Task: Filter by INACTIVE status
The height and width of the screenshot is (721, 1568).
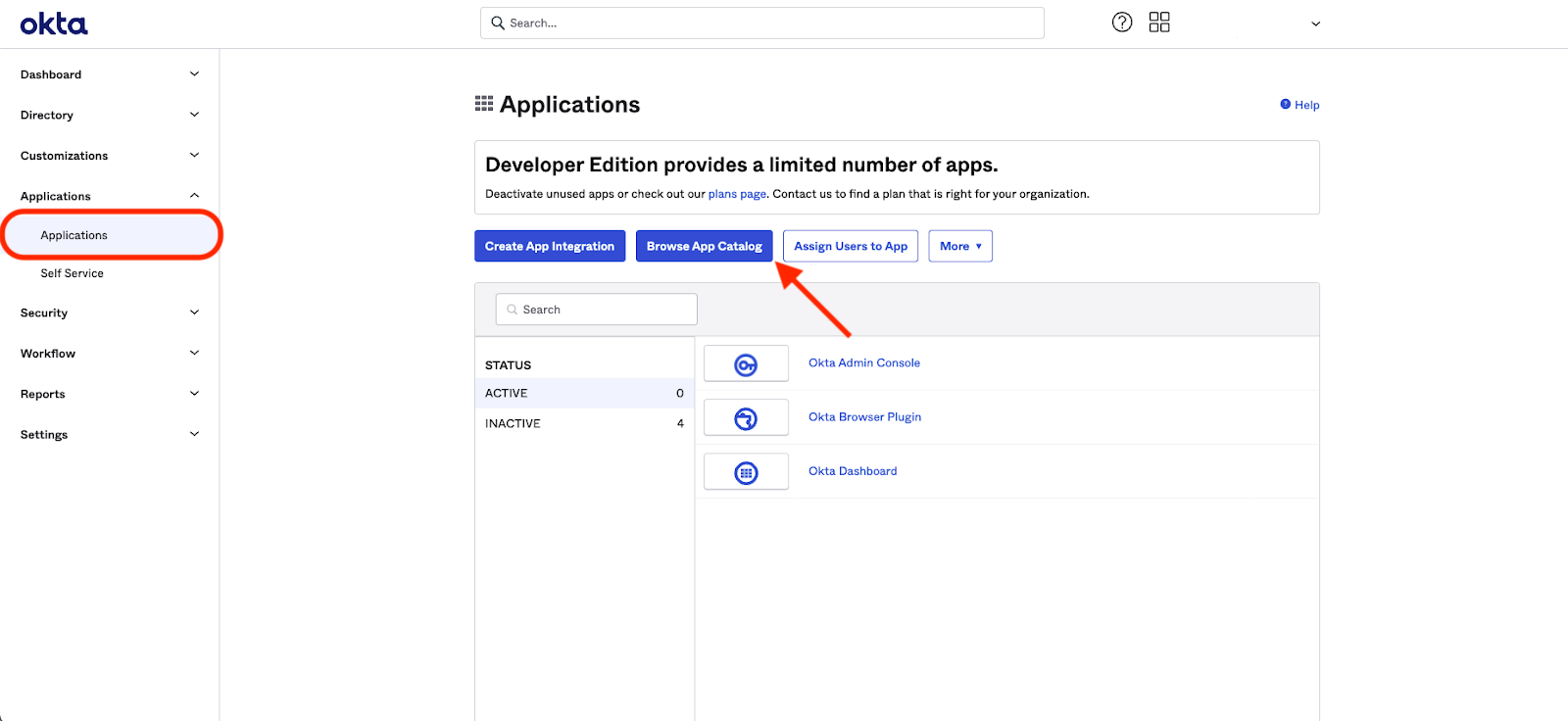Action: [x=584, y=423]
